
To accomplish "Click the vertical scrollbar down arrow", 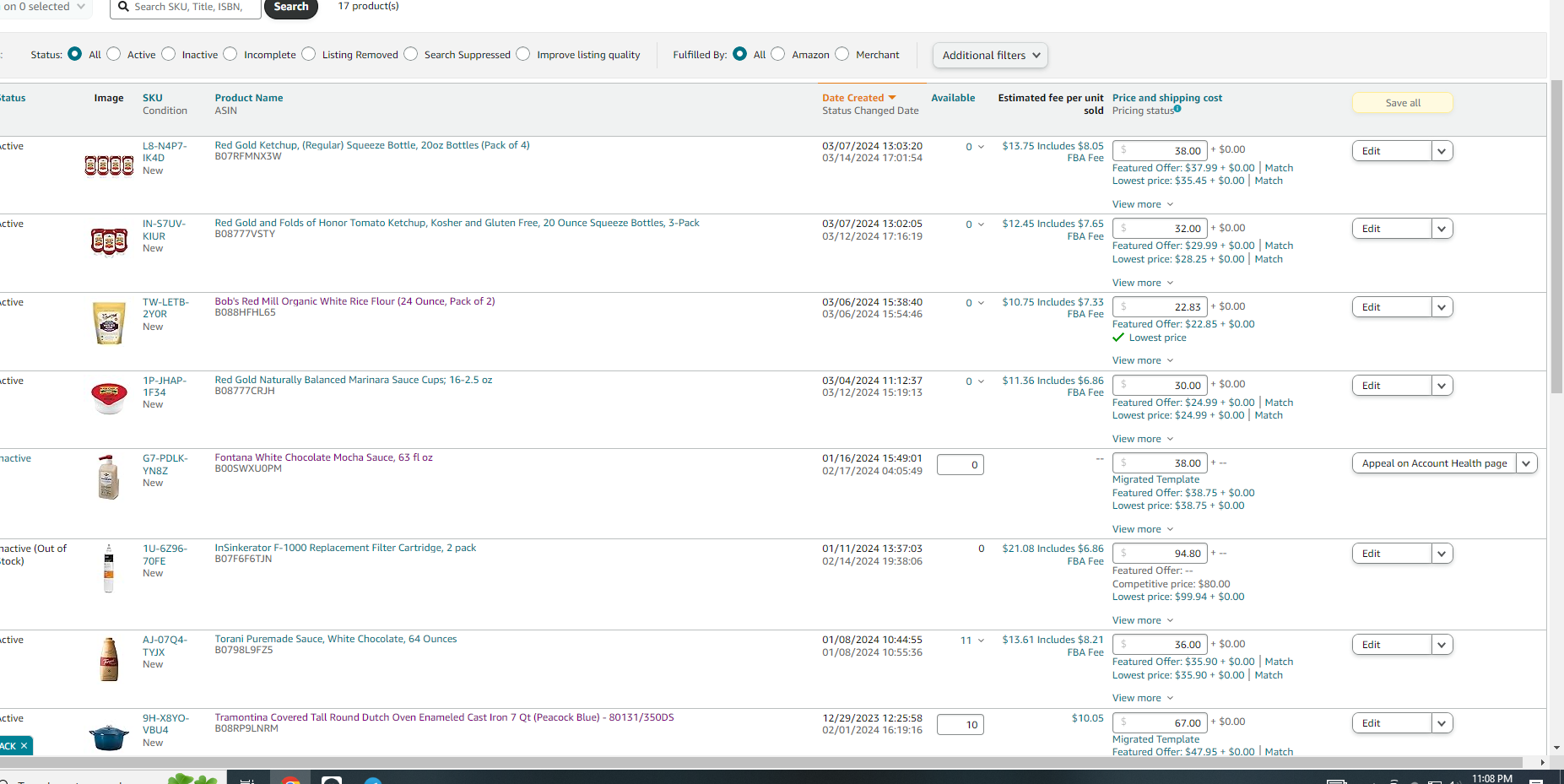I will (x=1556, y=748).
